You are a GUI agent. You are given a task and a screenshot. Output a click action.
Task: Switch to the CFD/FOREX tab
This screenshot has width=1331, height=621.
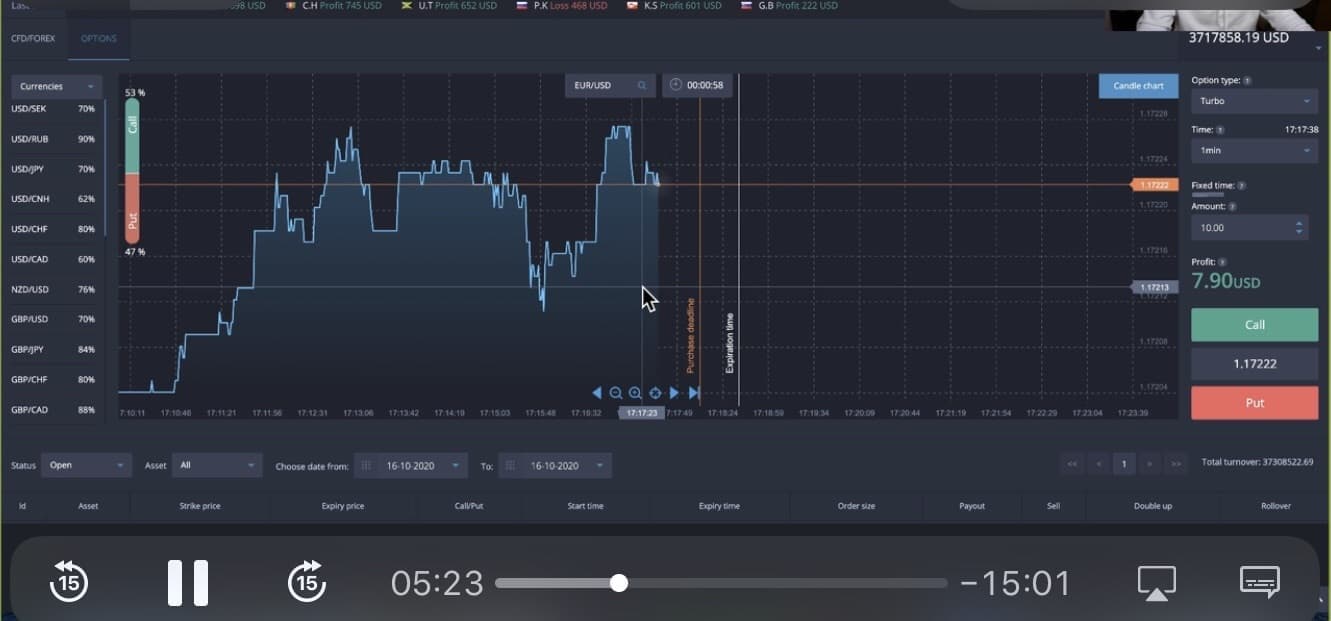point(33,39)
